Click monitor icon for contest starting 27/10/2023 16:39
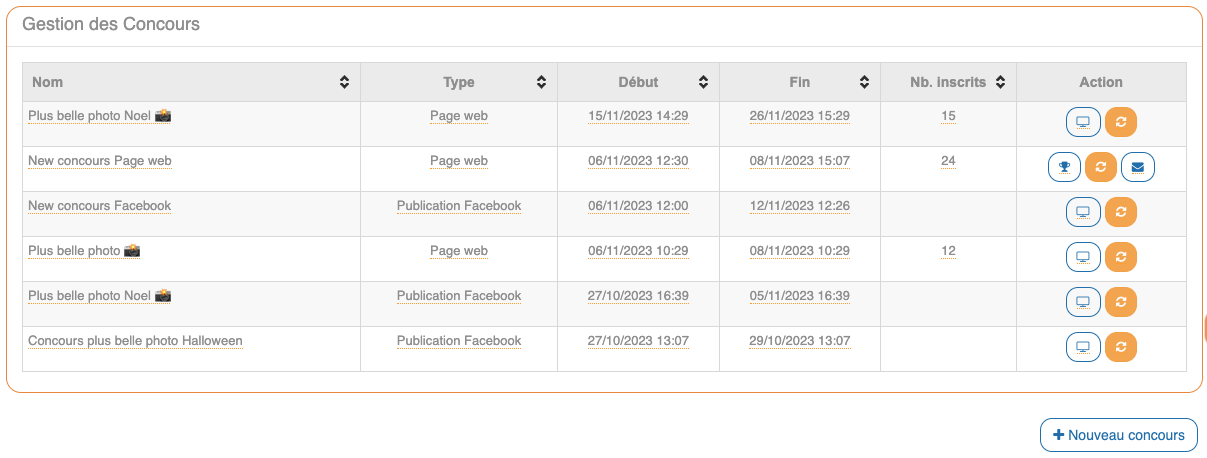Screen dimensions: 1207x458 tap(1082, 302)
